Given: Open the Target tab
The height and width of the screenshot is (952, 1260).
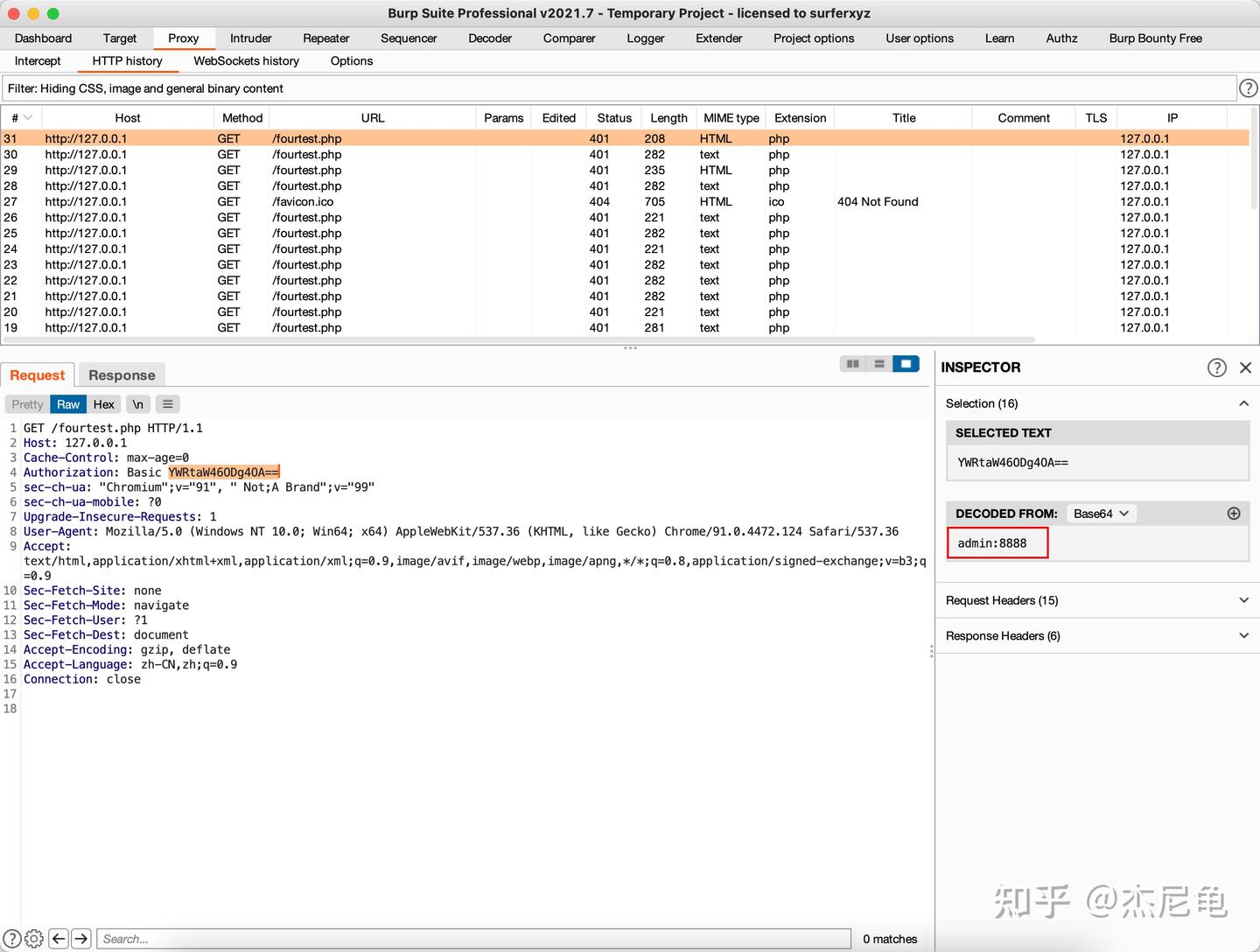Looking at the screenshot, I should (120, 38).
